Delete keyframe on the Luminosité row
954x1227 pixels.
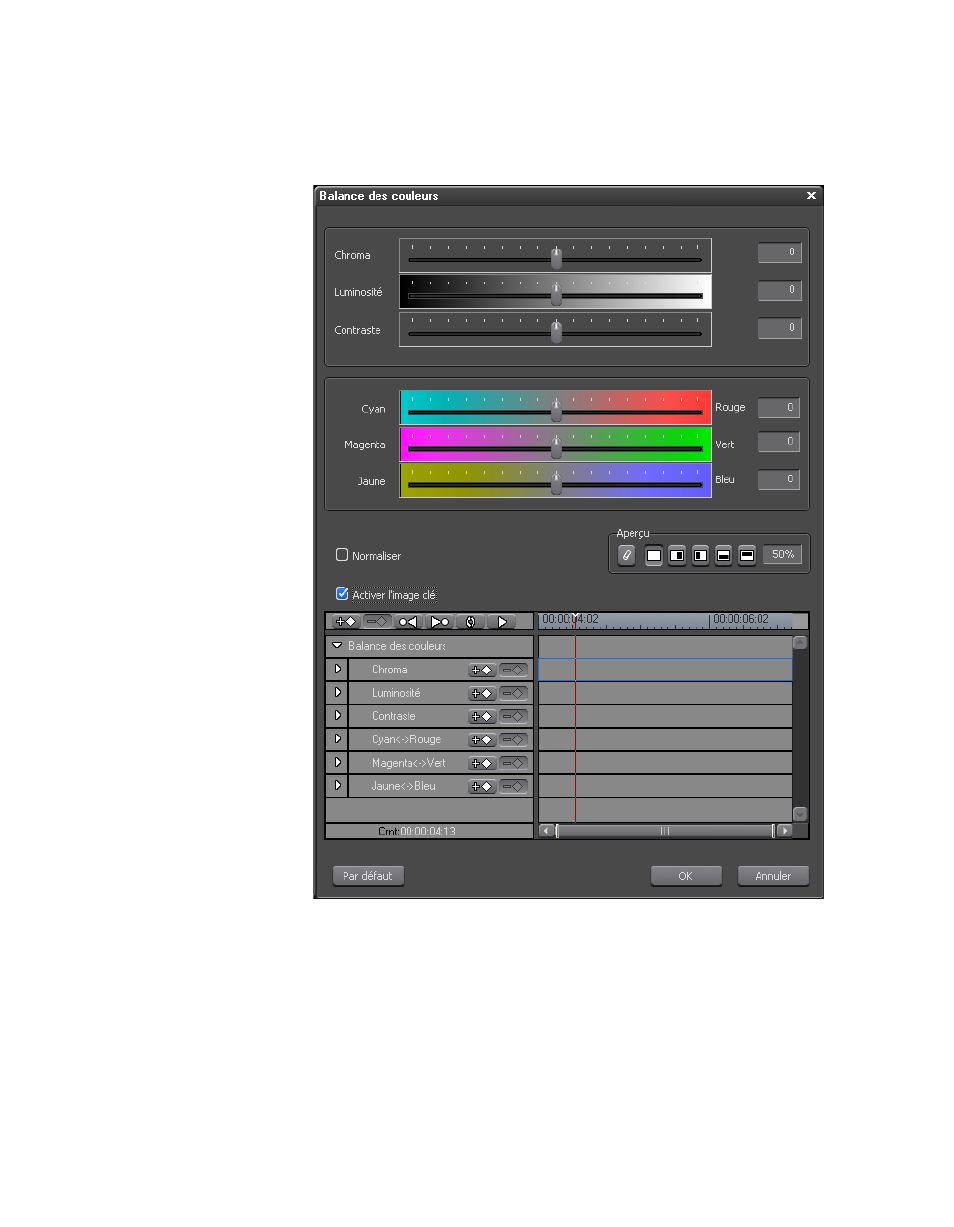click(x=513, y=693)
